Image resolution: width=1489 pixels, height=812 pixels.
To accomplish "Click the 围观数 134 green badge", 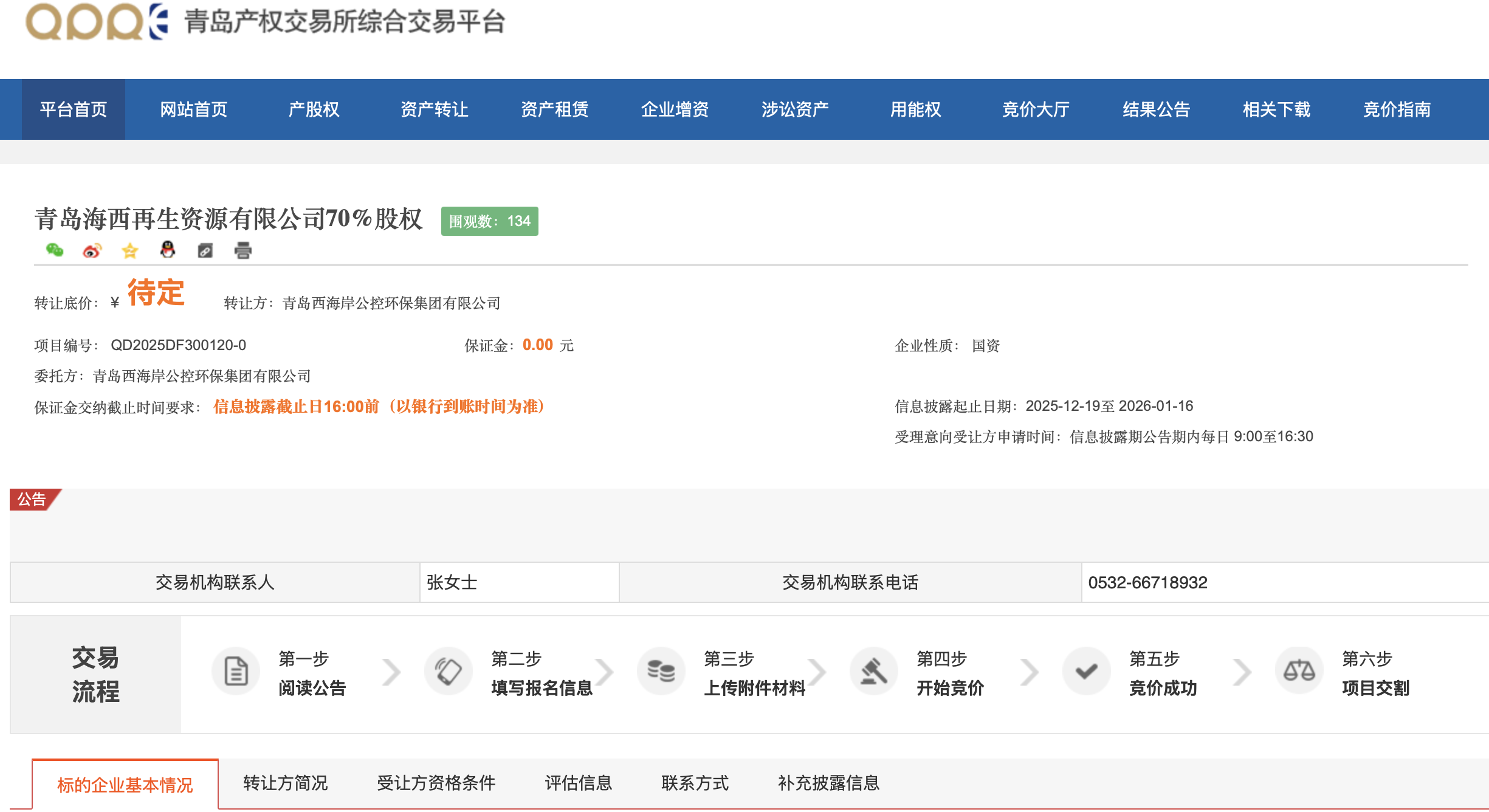I will [x=489, y=221].
